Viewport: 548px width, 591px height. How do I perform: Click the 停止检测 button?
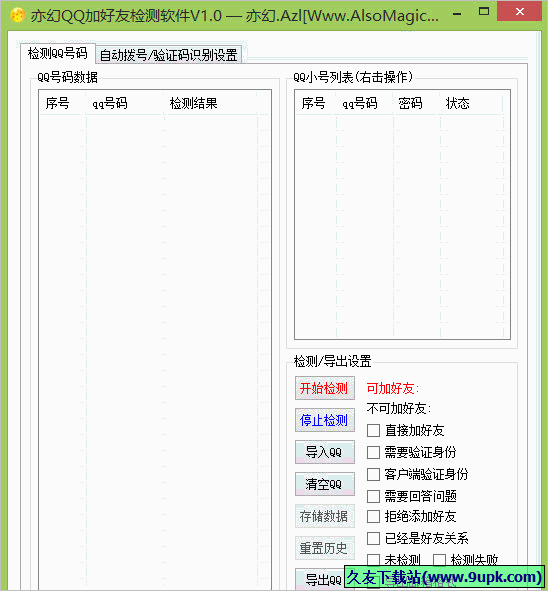[x=325, y=420]
